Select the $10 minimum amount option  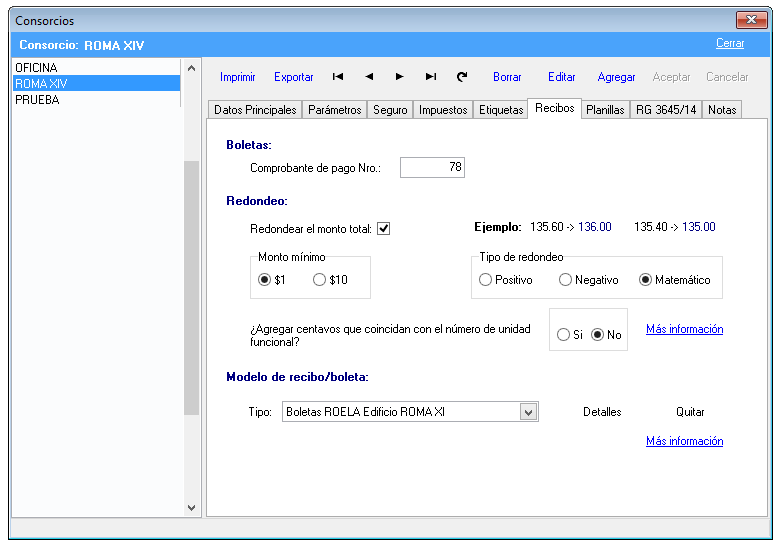320,280
